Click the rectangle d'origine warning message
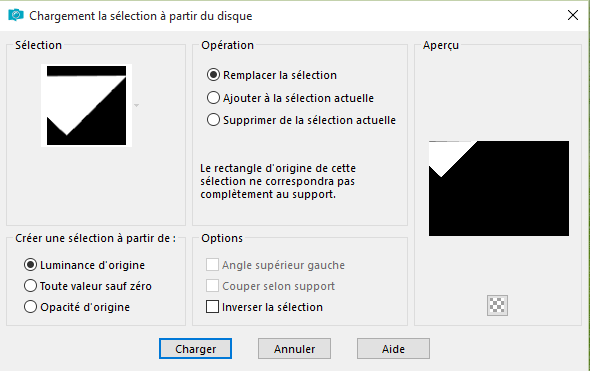The image size is (590, 371). coord(278,181)
